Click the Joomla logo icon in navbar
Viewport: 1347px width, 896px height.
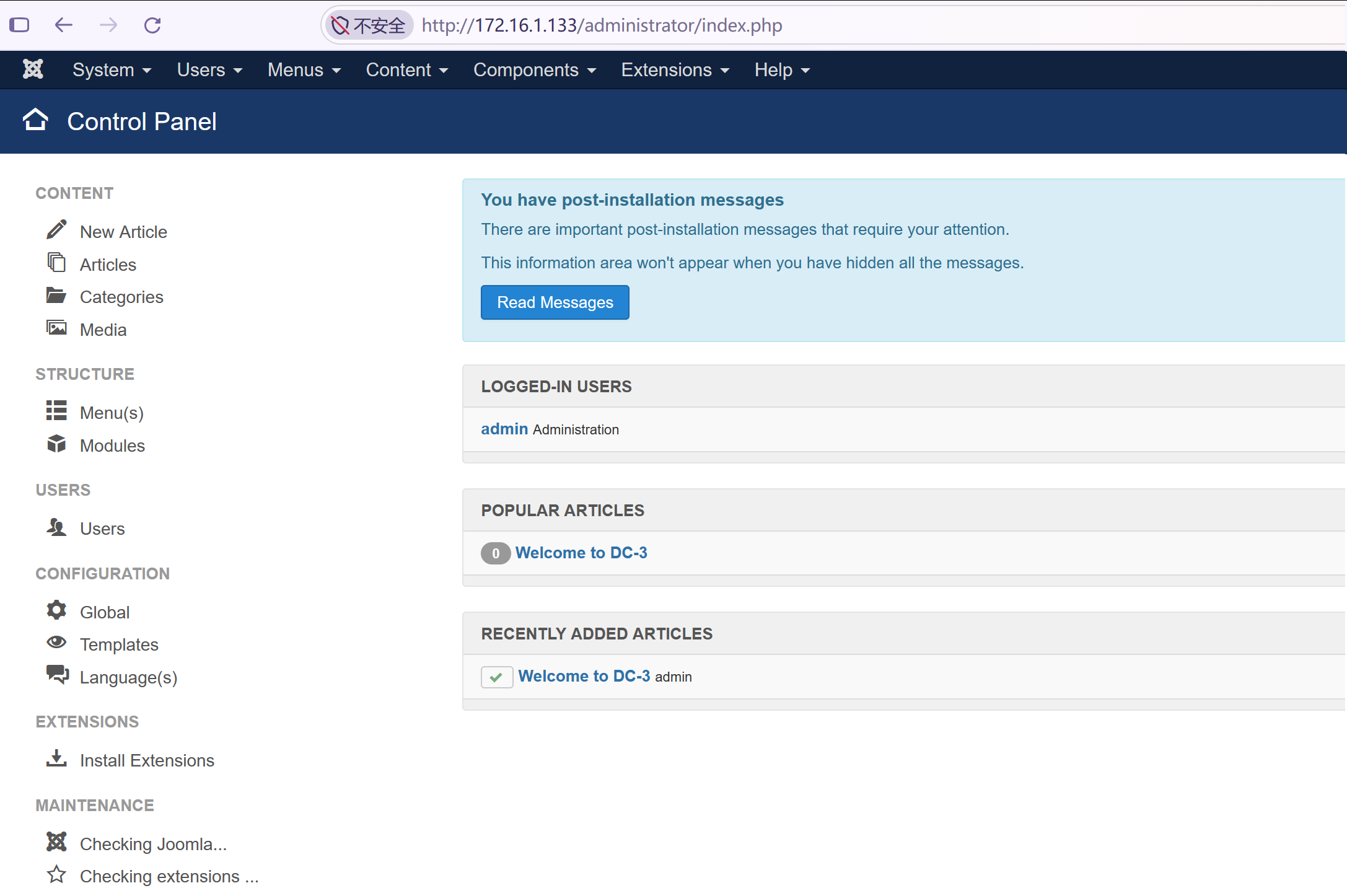click(33, 69)
